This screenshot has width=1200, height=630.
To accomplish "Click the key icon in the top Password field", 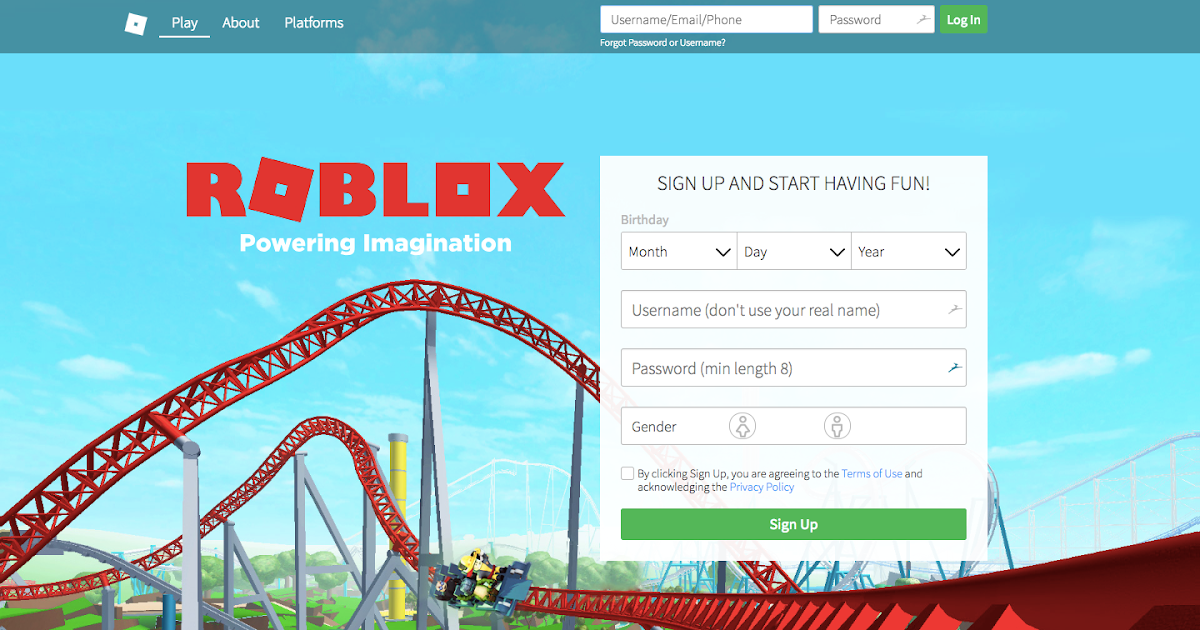I will 922,19.
